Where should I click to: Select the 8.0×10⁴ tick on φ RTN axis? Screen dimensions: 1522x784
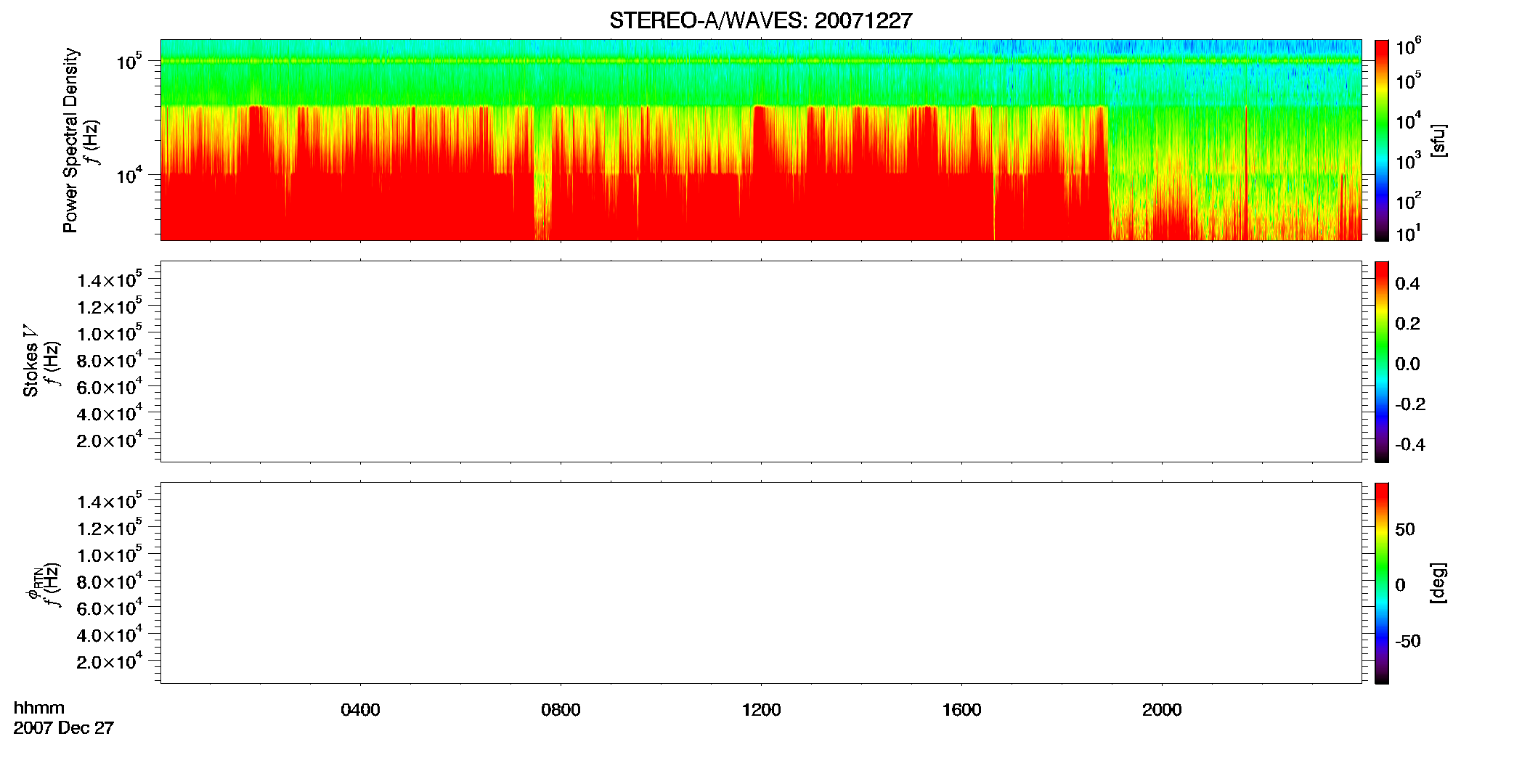click(110, 581)
